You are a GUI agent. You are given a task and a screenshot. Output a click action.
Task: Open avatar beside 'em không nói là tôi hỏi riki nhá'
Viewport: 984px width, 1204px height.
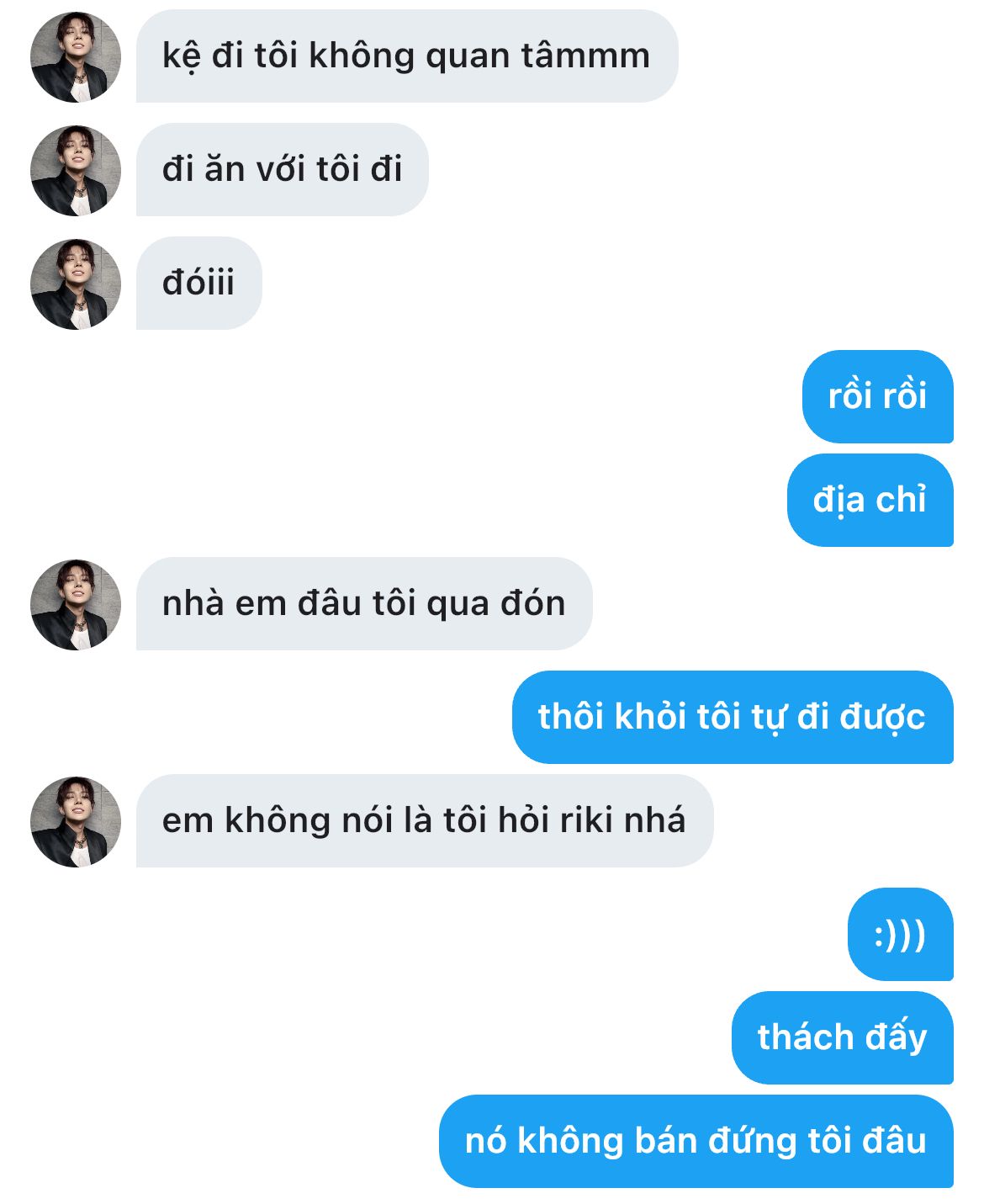pos(76,821)
